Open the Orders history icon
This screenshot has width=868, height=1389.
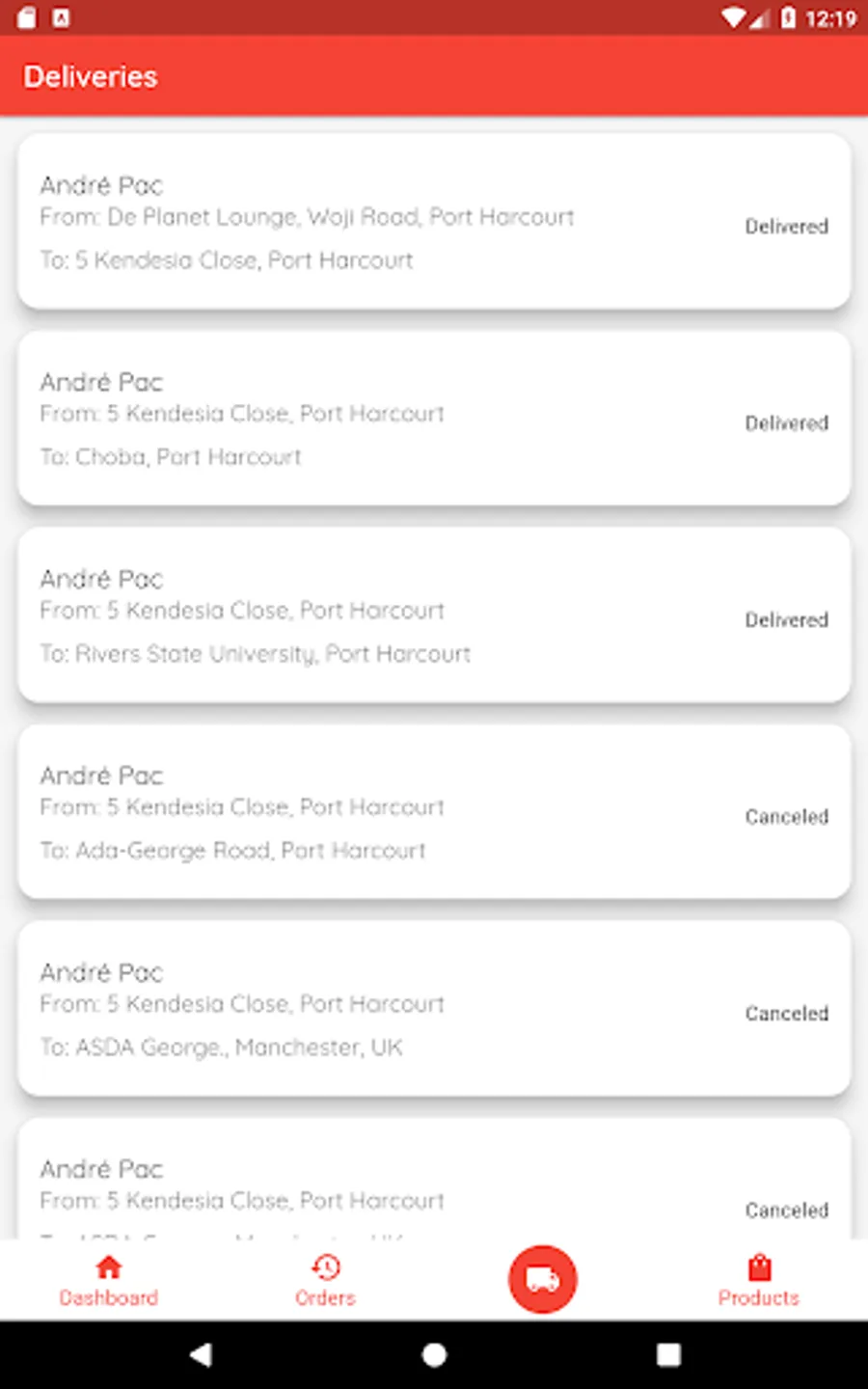325,1266
